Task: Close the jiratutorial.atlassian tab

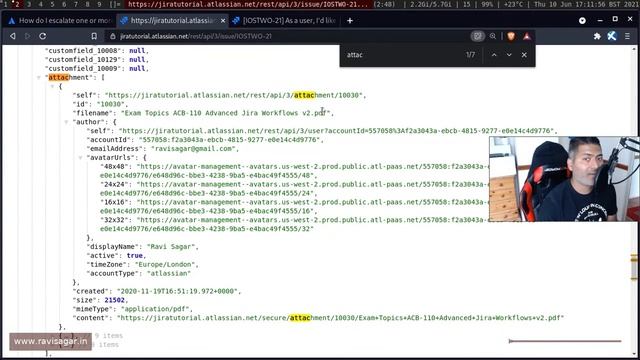Action: [223, 20]
